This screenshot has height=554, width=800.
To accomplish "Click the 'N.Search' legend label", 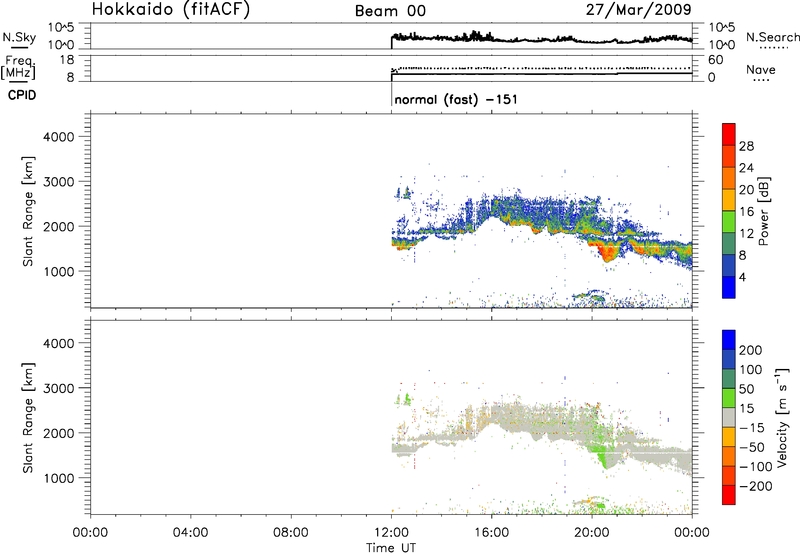I will (772, 37).
